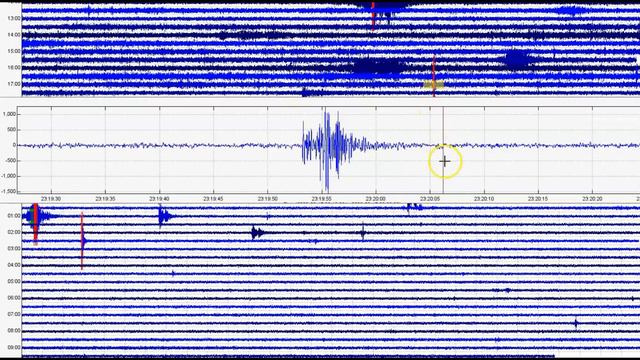This screenshot has width=640, height=360.
Task: Click the small event on the 04:00 trace
Action: (173, 273)
